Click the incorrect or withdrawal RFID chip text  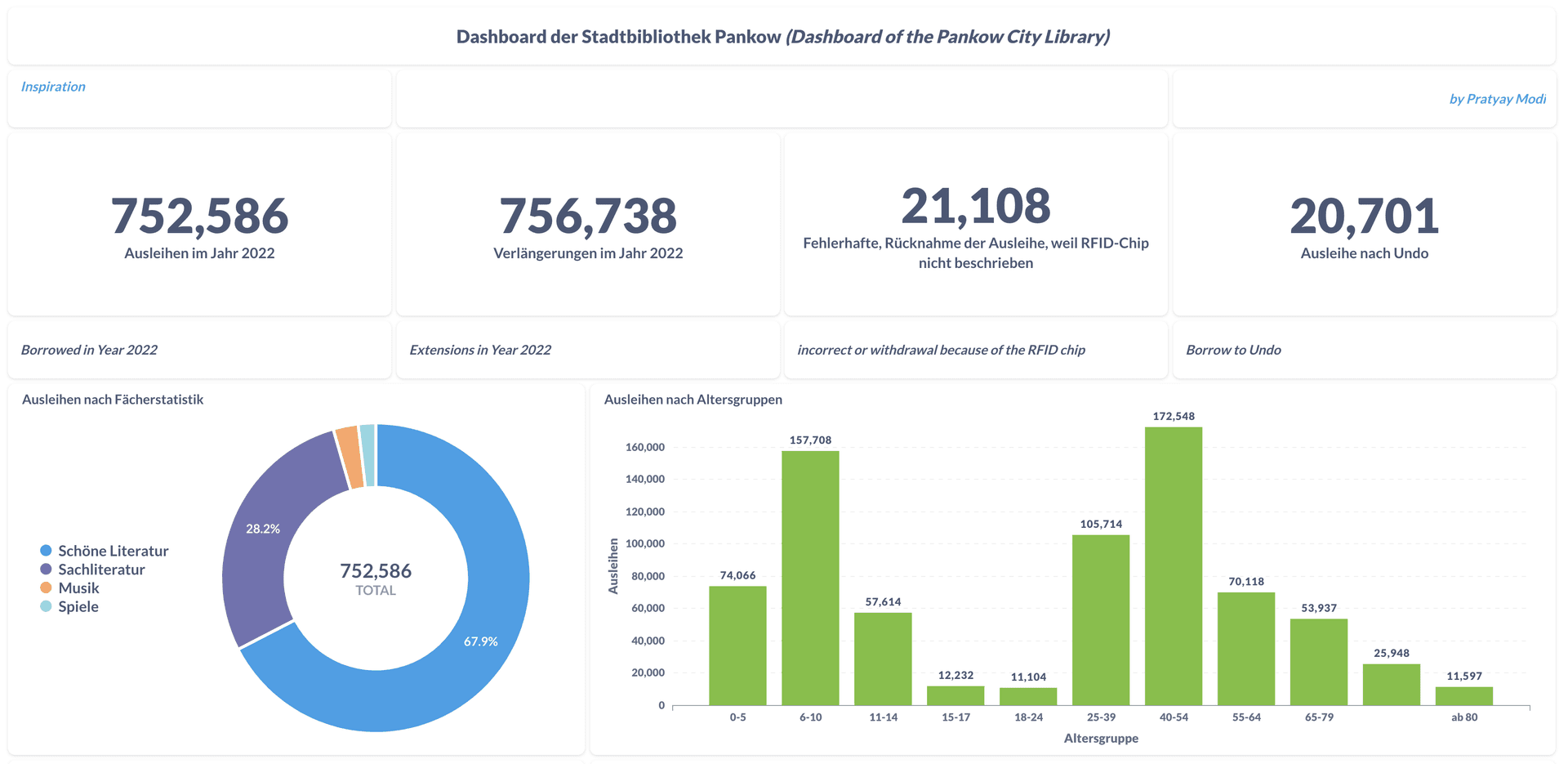[941, 350]
